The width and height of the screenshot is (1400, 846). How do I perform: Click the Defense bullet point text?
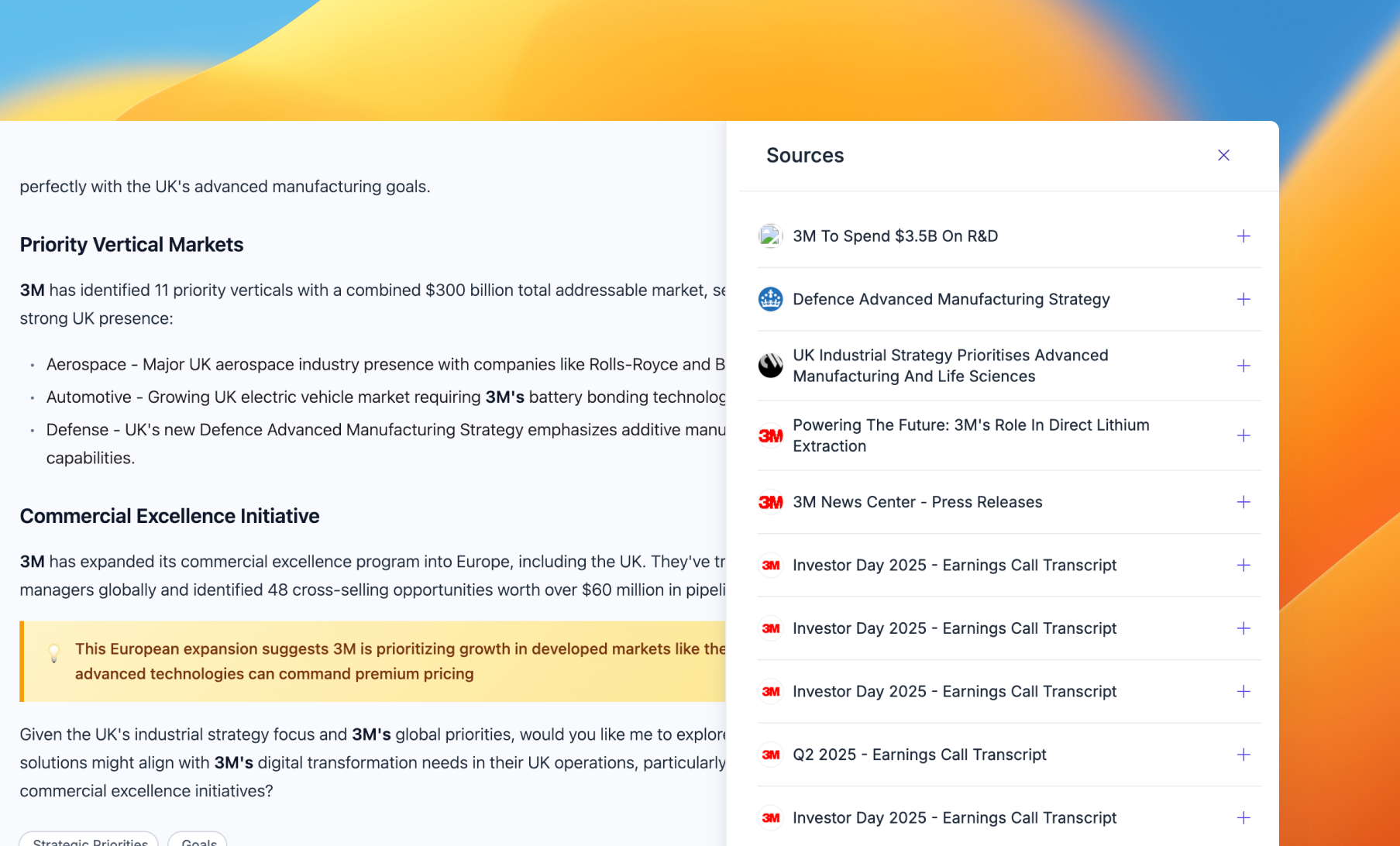pyautogui.click(x=386, y=443)
